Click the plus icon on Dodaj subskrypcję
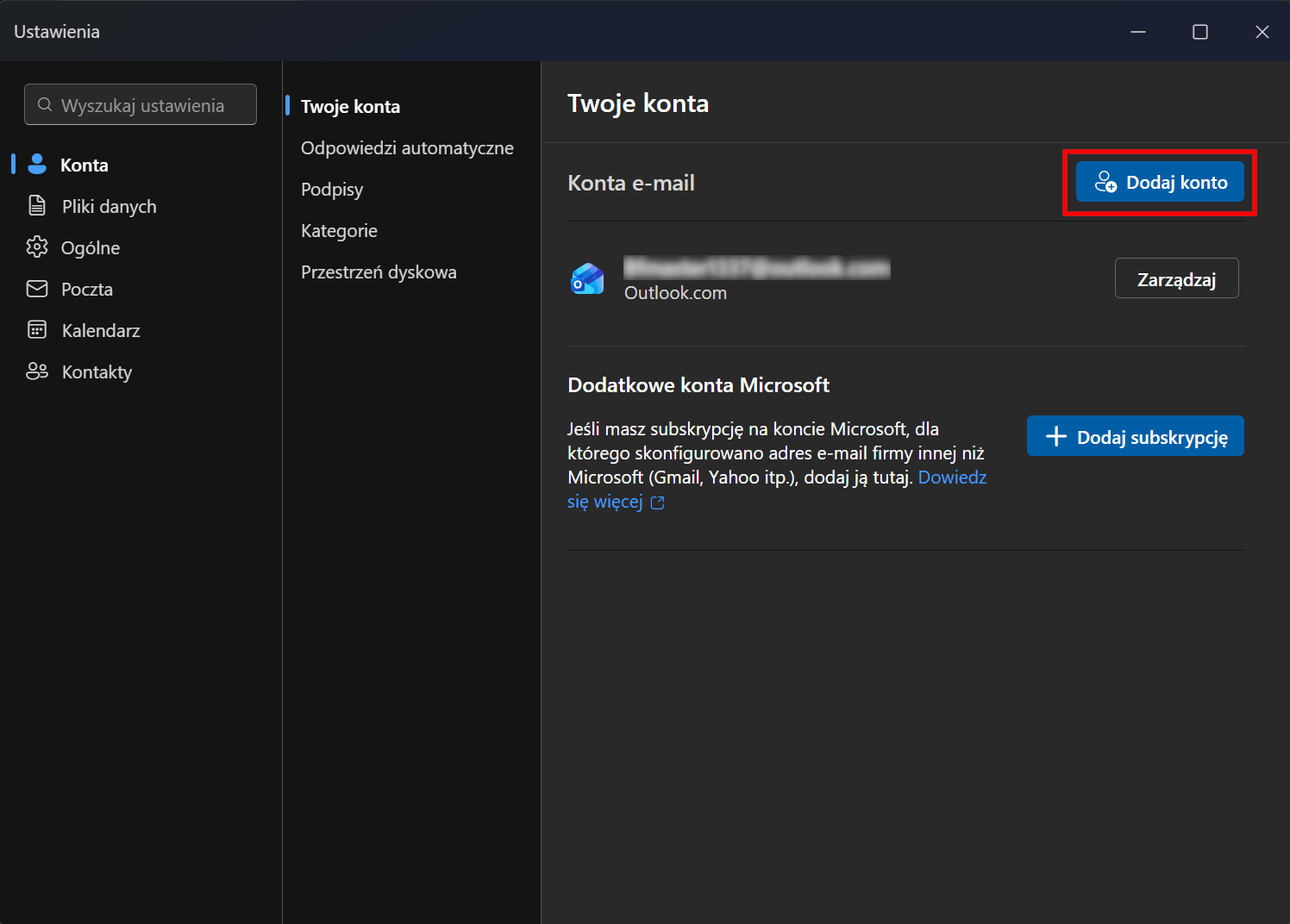The width and height of the screenshot is (1290, 924). [x=1056, y=437]
